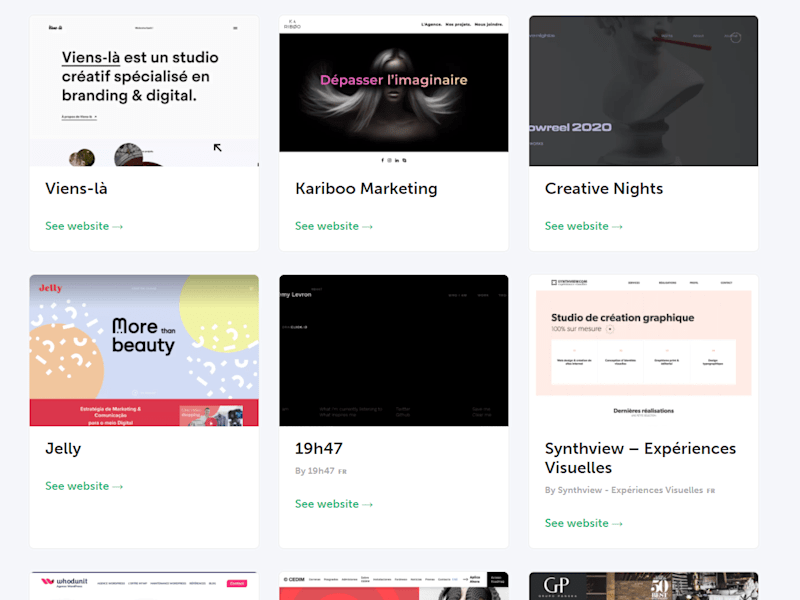Open the whodunit site thumbnail
This screenshot has width=800, height=600.
click(144, 586)
